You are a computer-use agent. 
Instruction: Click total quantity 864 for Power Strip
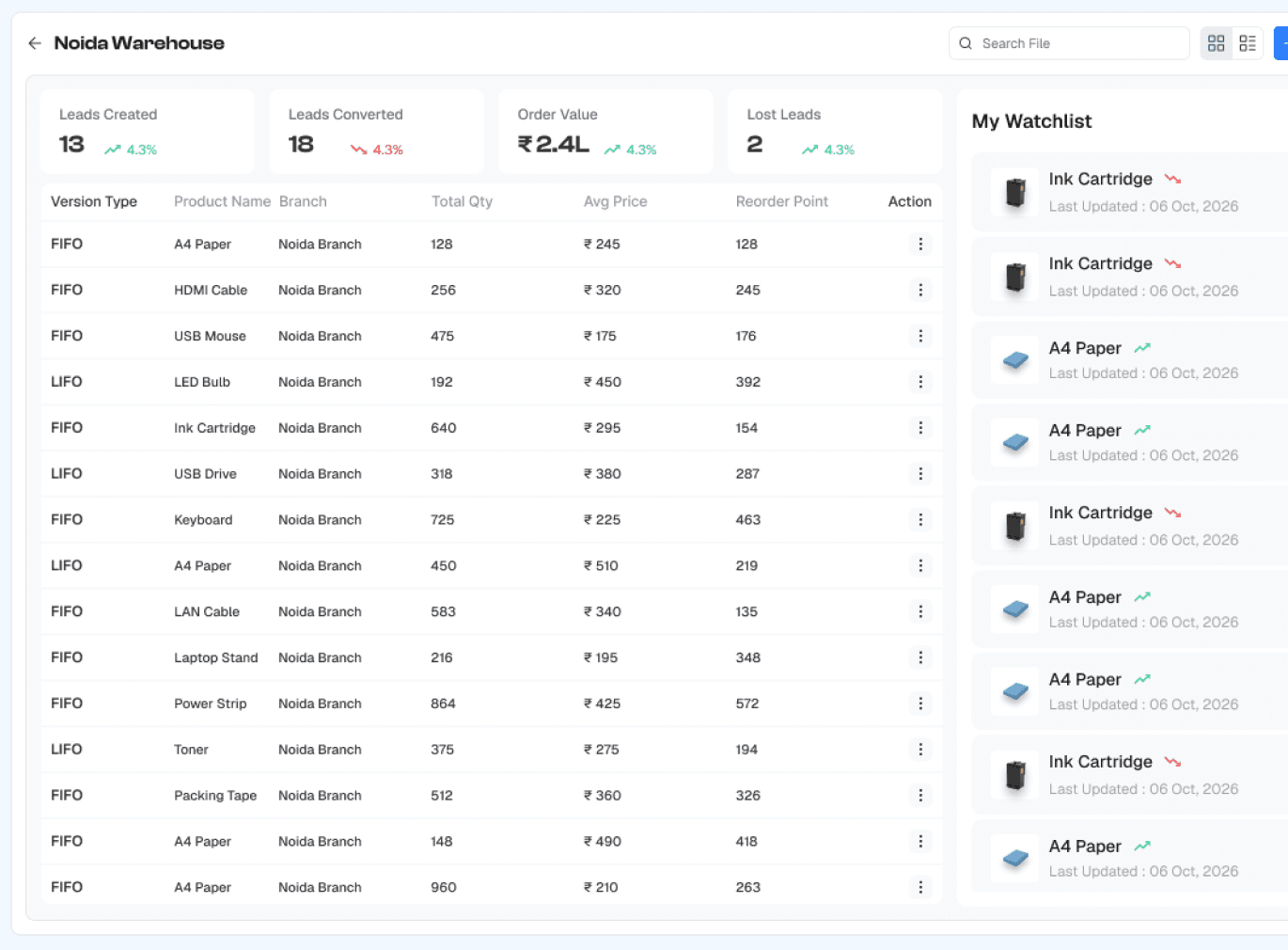(443, 704)
